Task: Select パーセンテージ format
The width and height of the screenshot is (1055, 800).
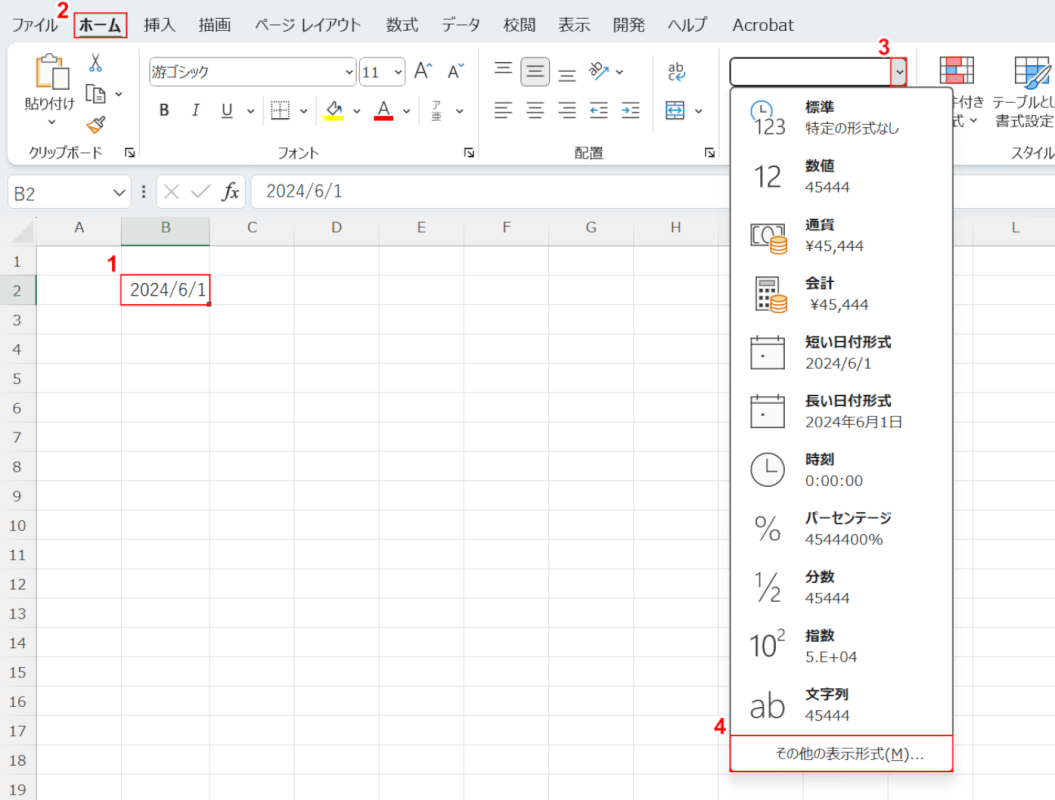Action: [x=841, y=528]
